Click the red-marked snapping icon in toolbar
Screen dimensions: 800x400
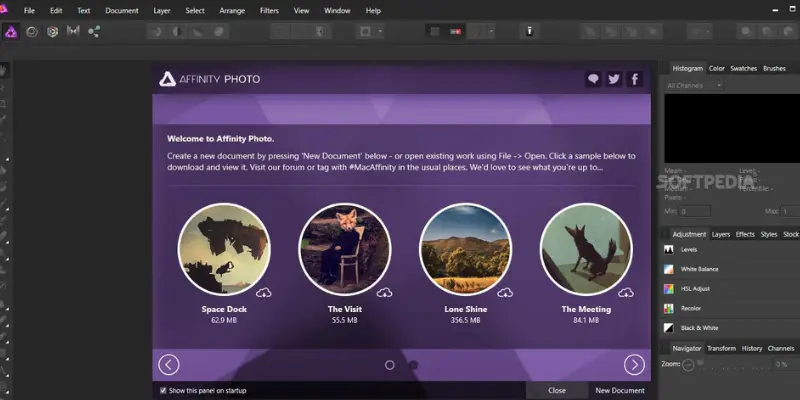456,32
